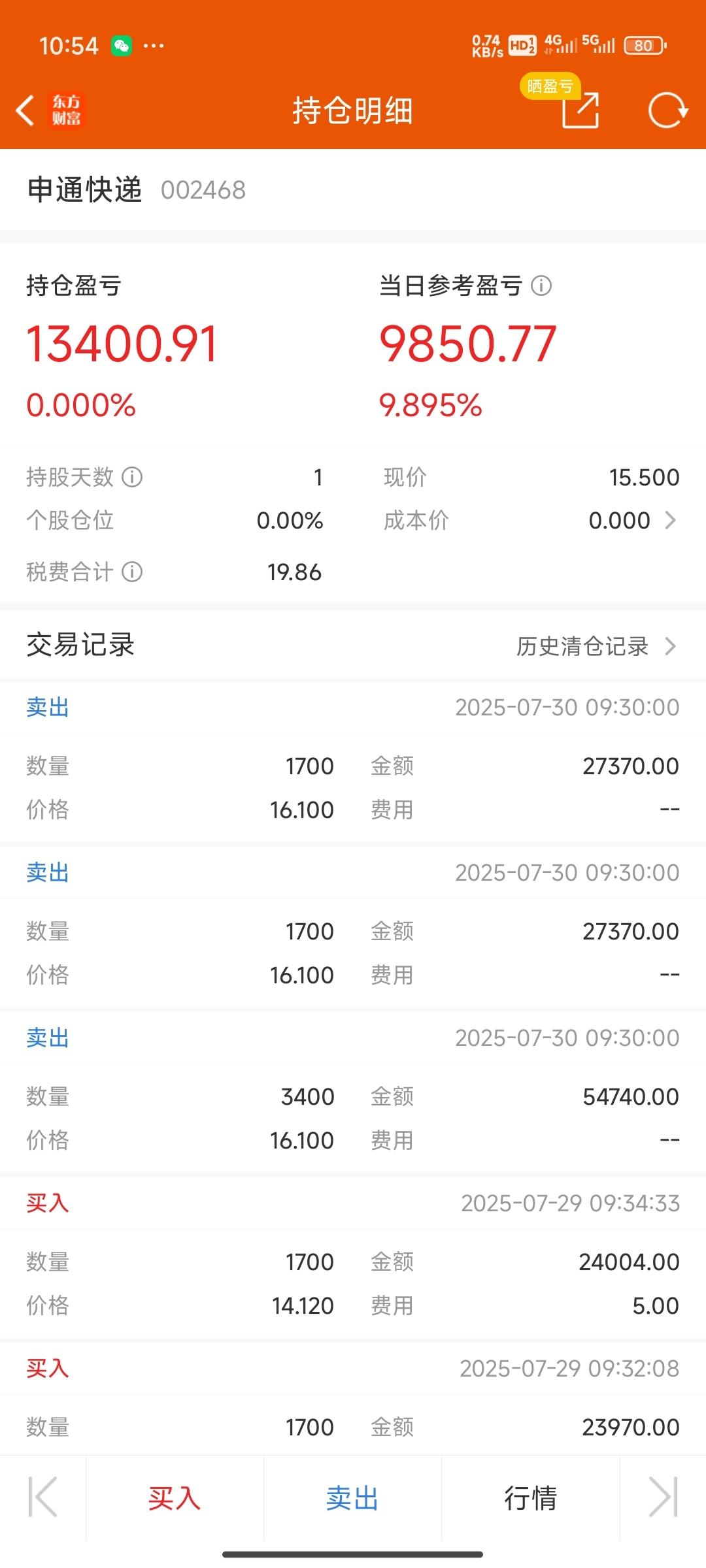Screen dimensions: 706x1568
Task: Select first 卖出 record of 1700 shares
Action: tap(353, 762)
